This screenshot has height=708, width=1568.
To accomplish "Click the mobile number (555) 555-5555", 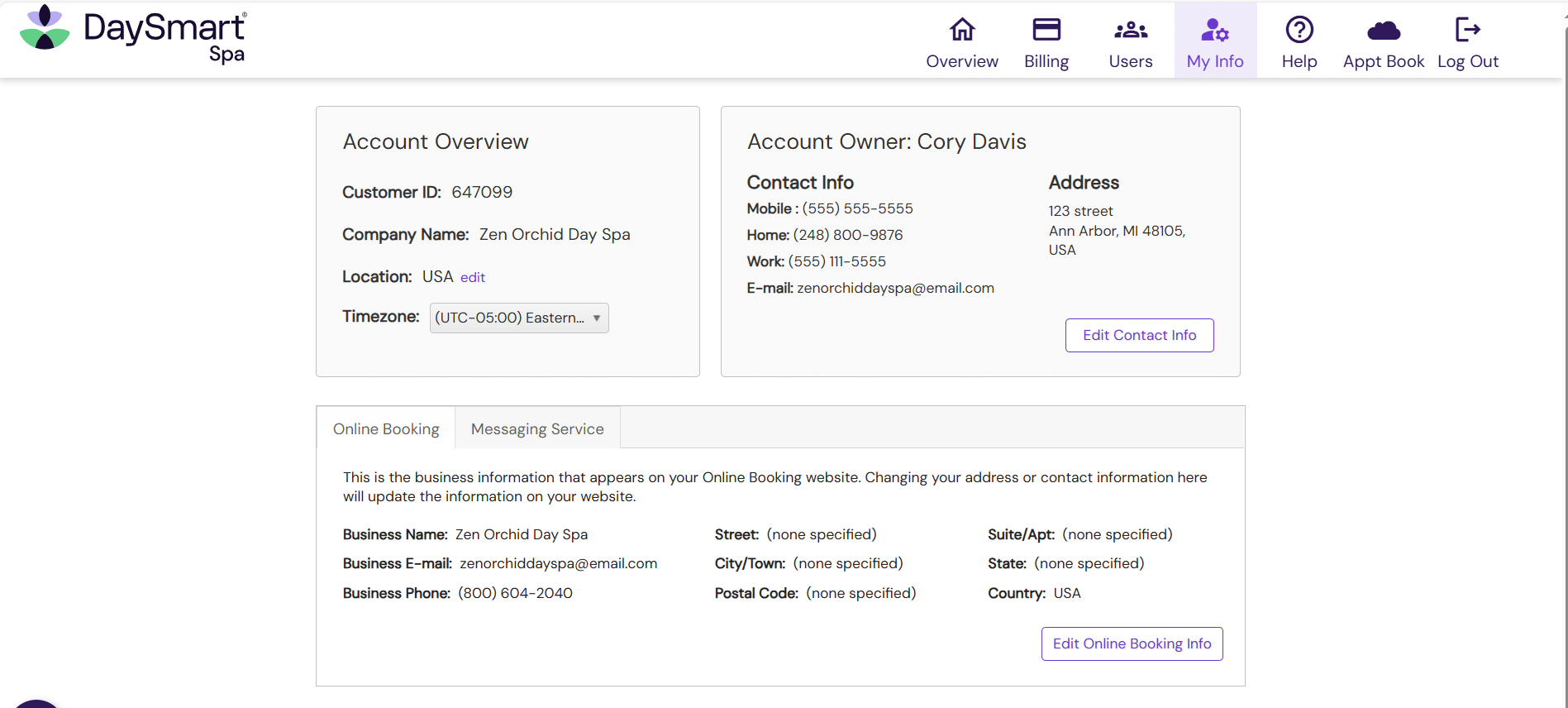I will tap(858, 208).
